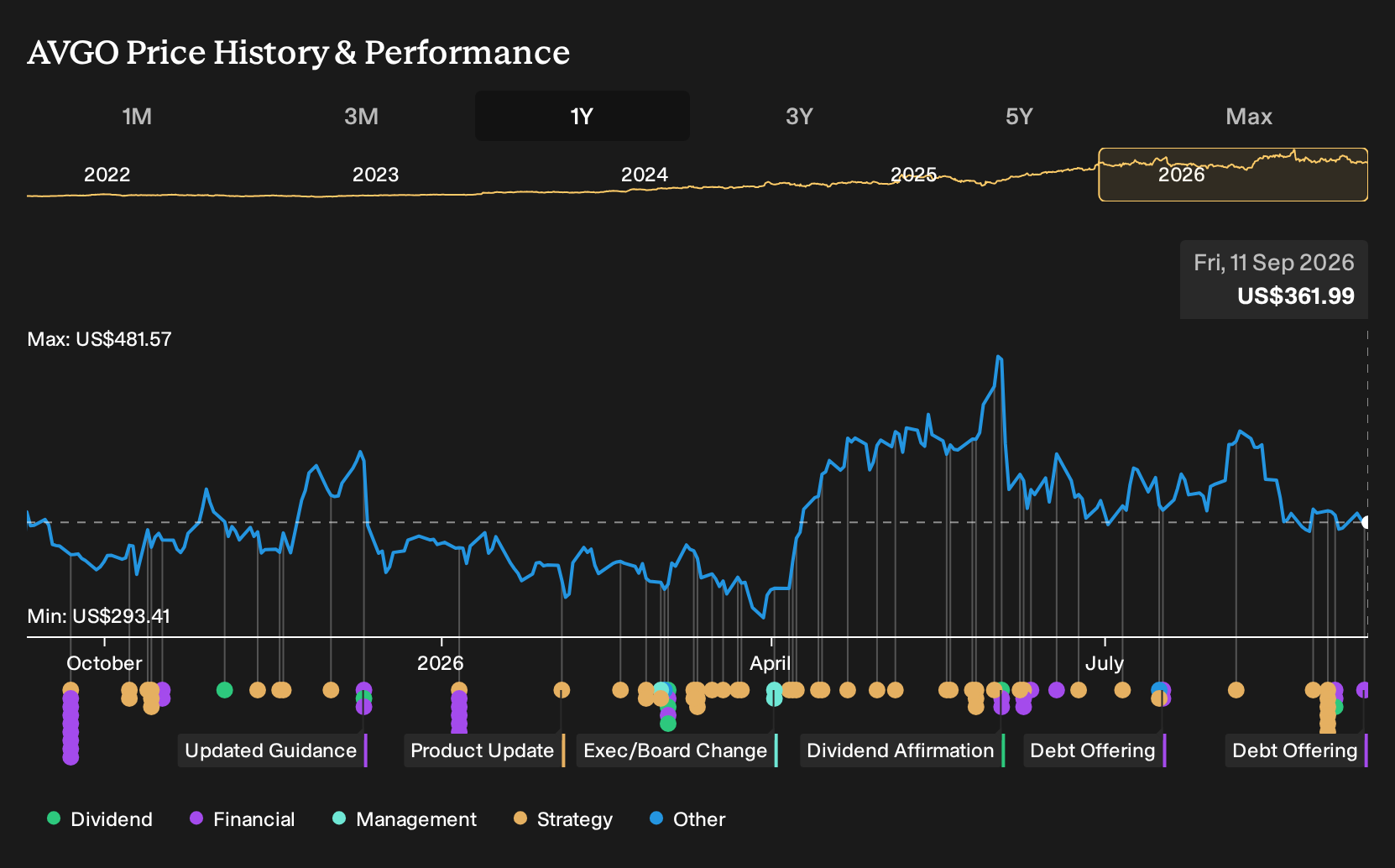Toggle the Other legend filter
This screenshot has height=868, width=1395.
pyautogui.click(x=687, y=819)
